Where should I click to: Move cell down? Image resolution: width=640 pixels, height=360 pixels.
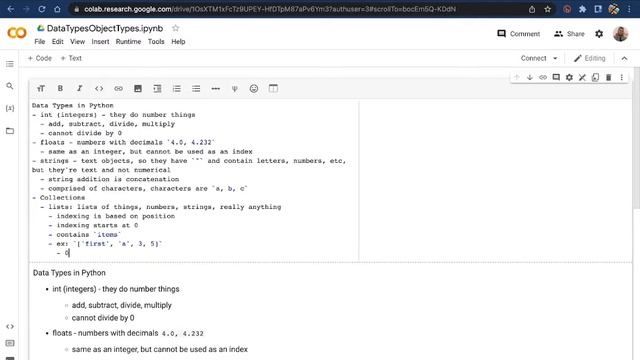click(530, 77)
